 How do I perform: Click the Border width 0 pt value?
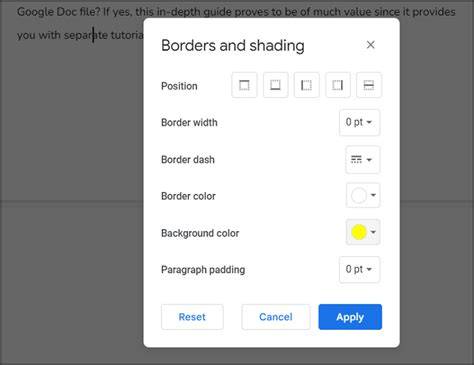tap(354, 122)
